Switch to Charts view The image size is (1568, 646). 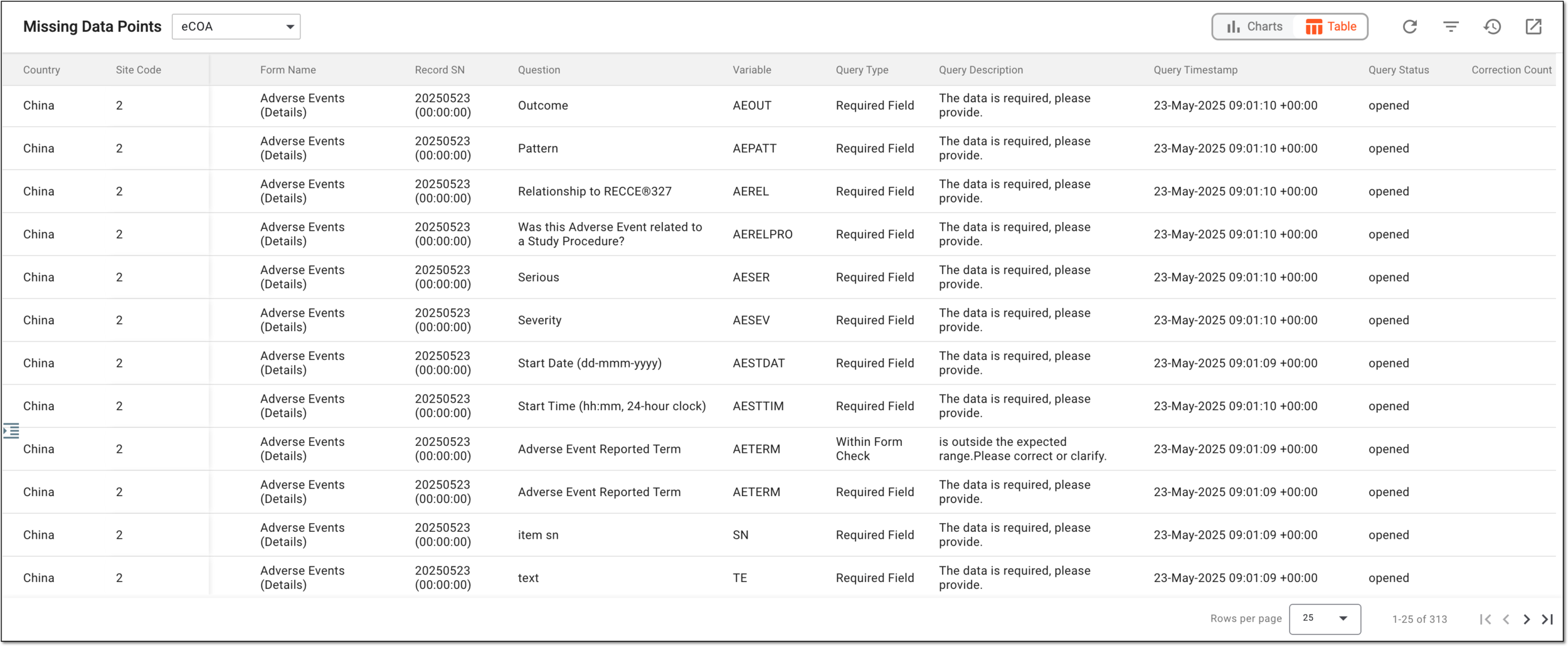coord(1254,26)
